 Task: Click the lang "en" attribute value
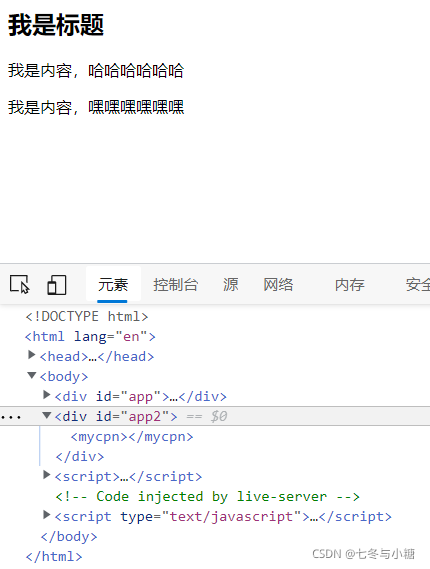(x=131, y=336)
